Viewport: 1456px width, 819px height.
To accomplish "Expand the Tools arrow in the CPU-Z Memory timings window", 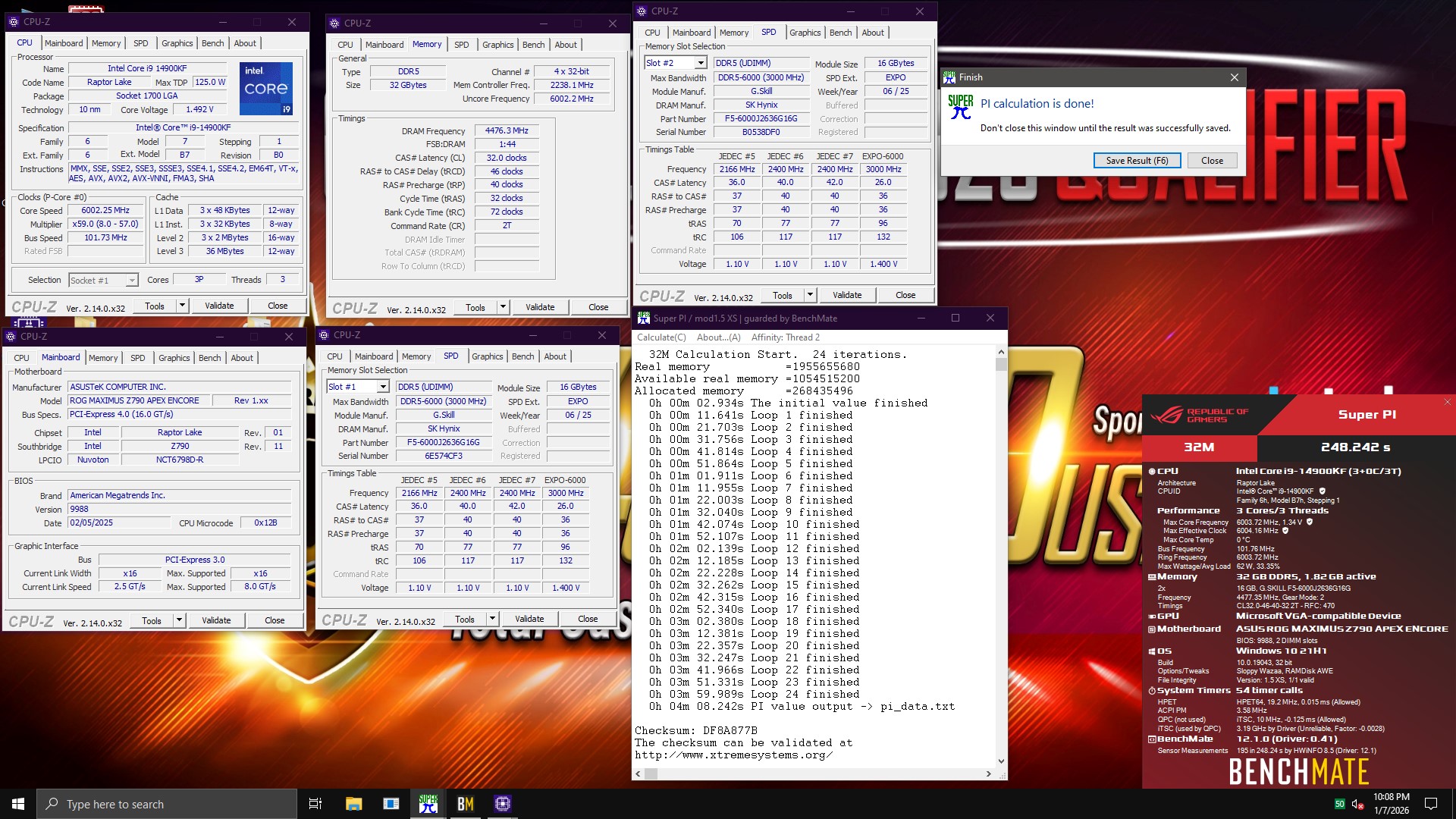I will point(503,307).
